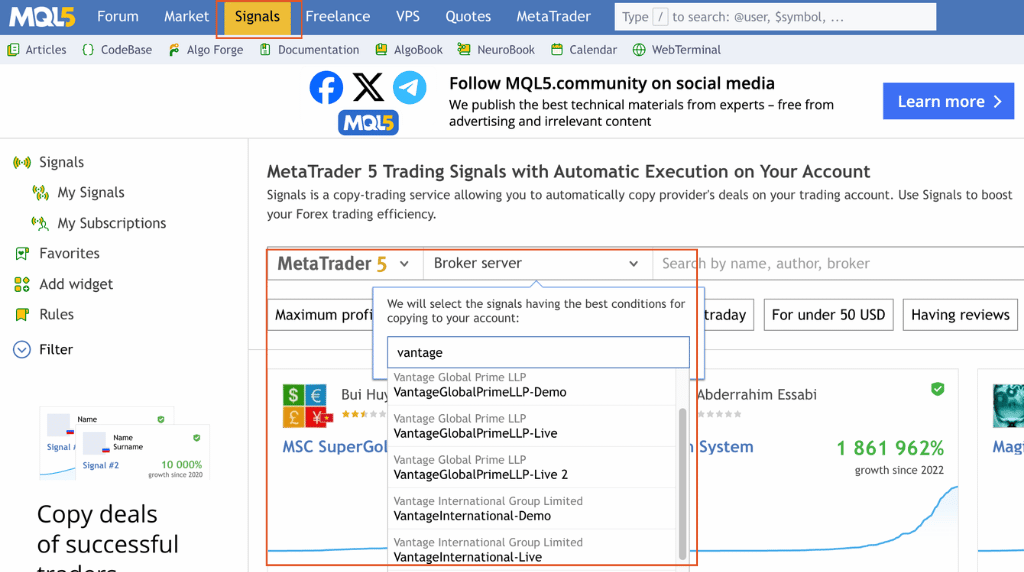Click the green shield on Abderrahim Essabi card
Image resolution: width=1024 pixels, height=572 pixels.
(x=937, y=389)
